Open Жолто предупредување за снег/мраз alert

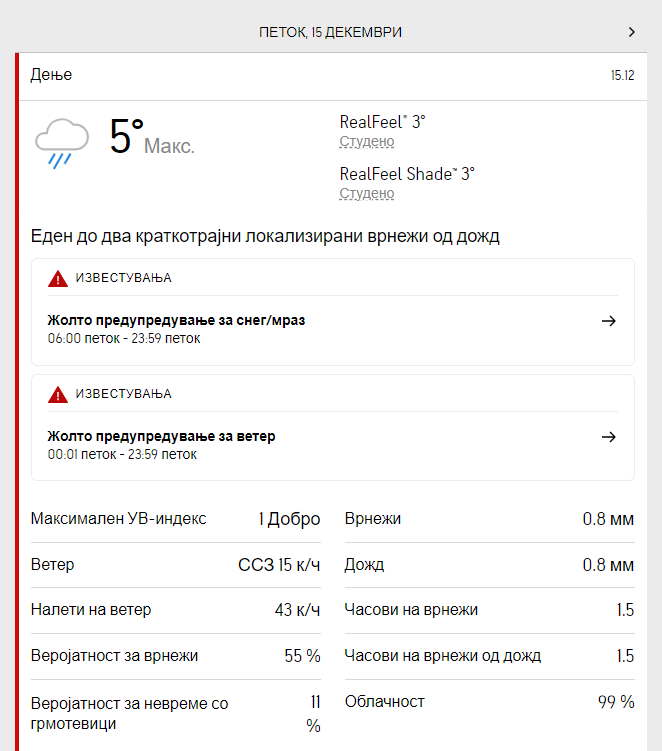pyautogui.click(x=176, y=320)
